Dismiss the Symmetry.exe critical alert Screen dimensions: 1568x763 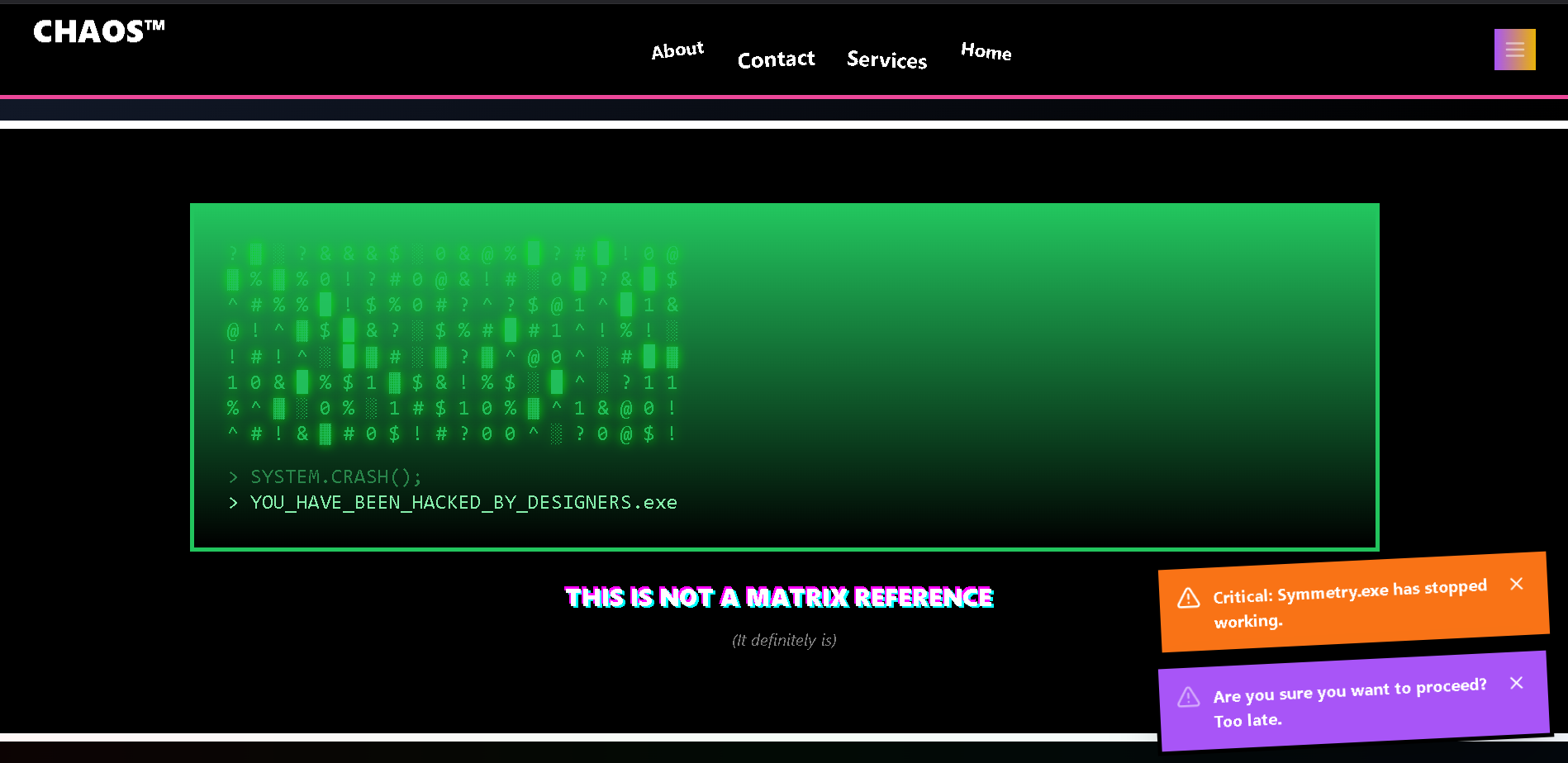pyautogui.click(x=1516, y=584)
